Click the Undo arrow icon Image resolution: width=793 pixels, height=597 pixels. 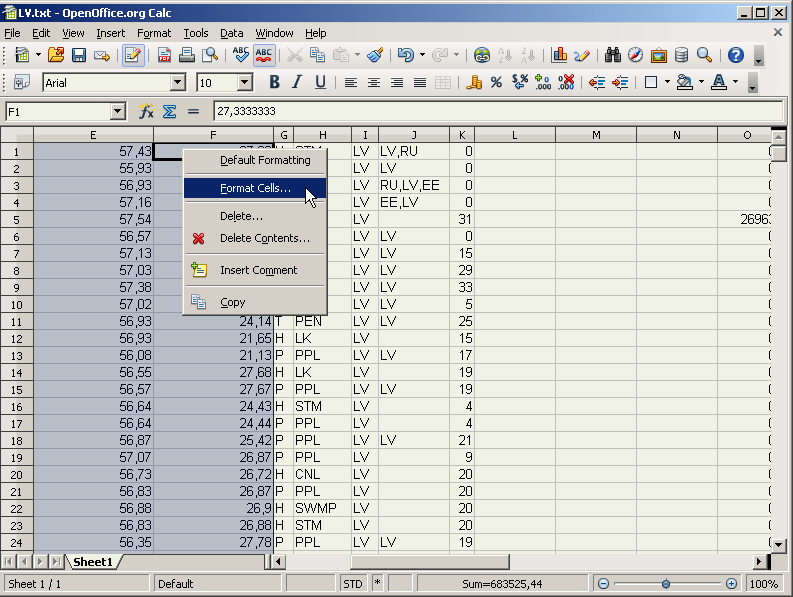(406, 55)
